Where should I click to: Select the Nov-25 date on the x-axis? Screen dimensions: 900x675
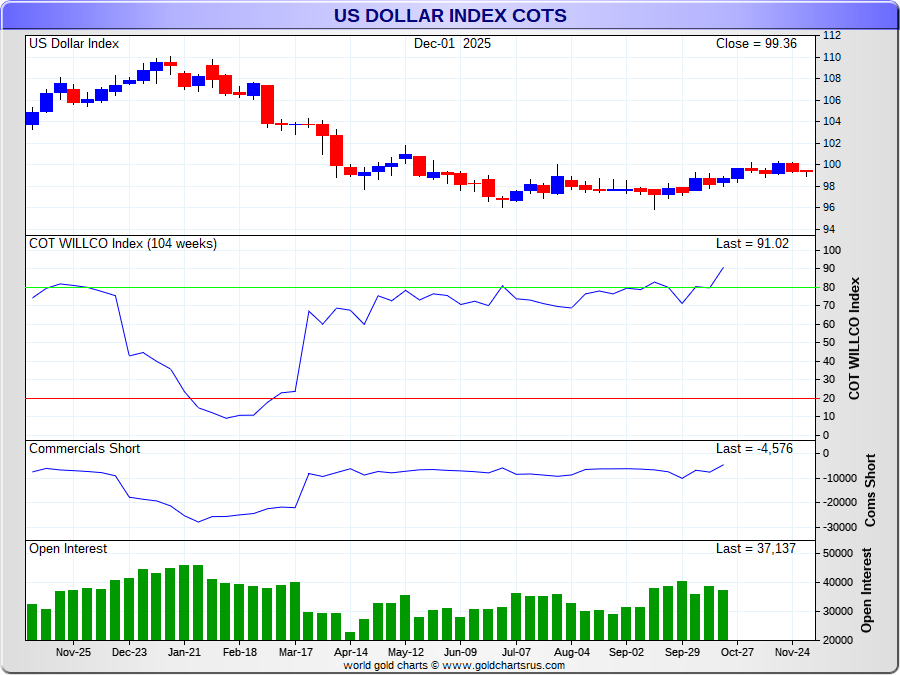pyautogui.click(x=73, y=651)
